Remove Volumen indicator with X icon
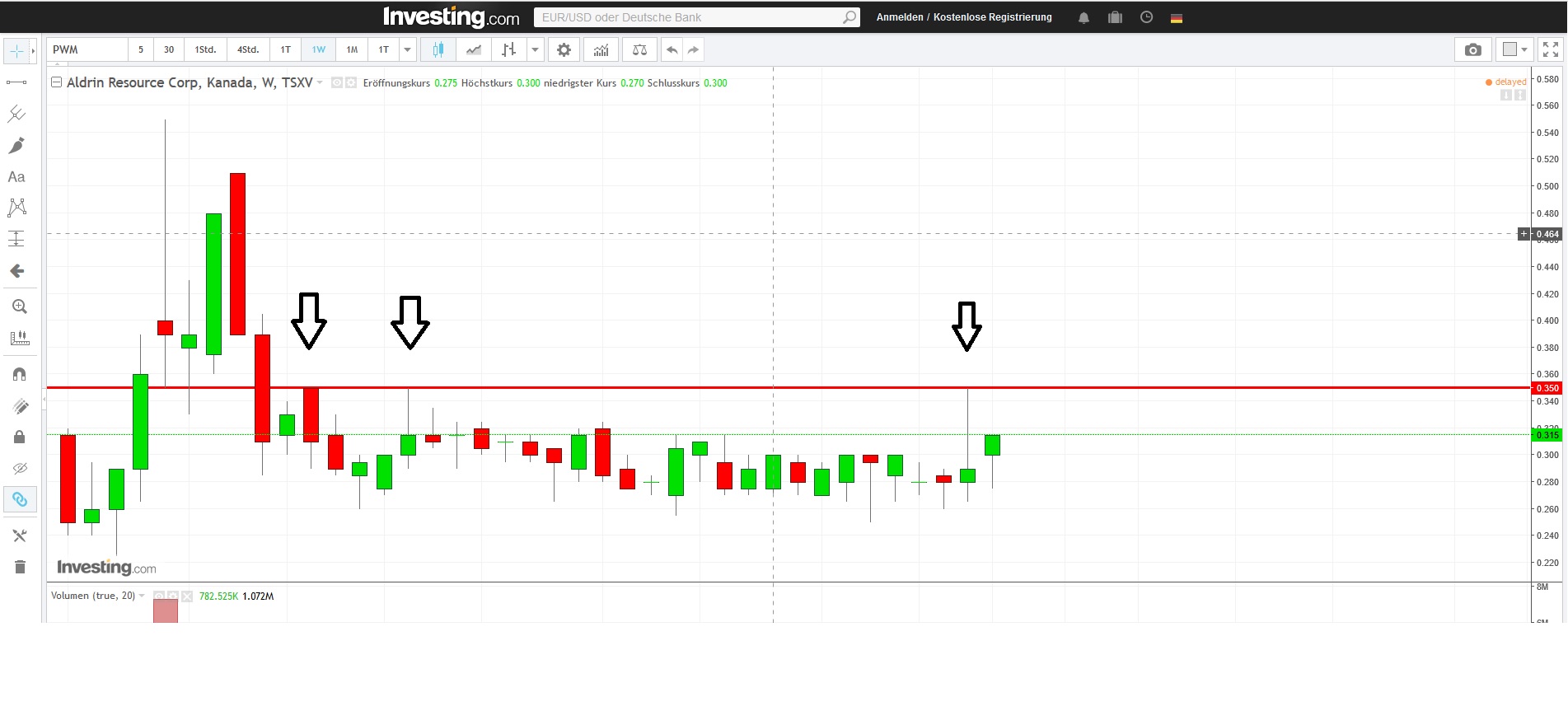Image resolution: width=1568 pixels, height=725 pixels. coord(187,596)
